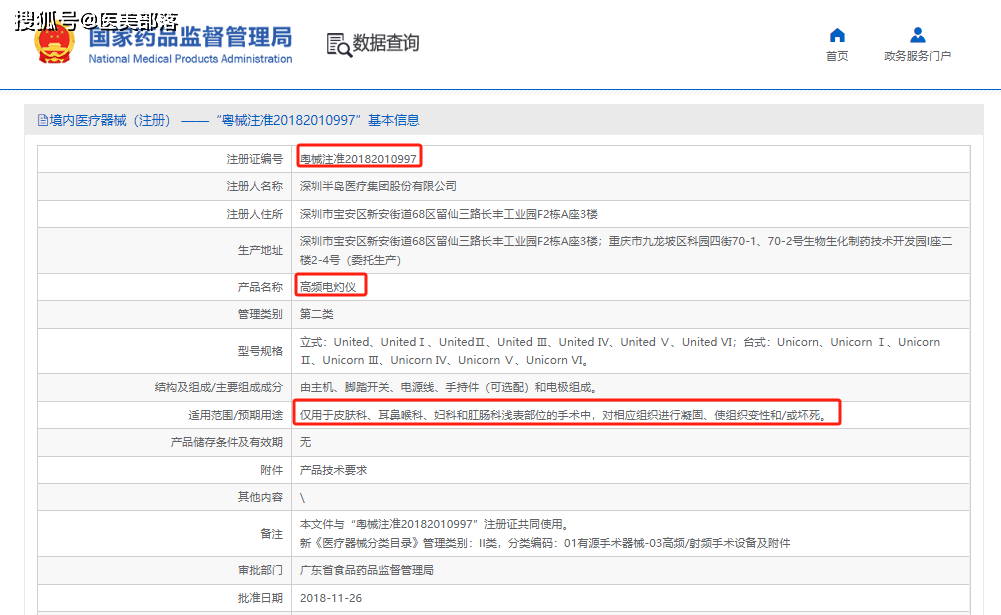Click the 批准日期 label

(260, 598)
